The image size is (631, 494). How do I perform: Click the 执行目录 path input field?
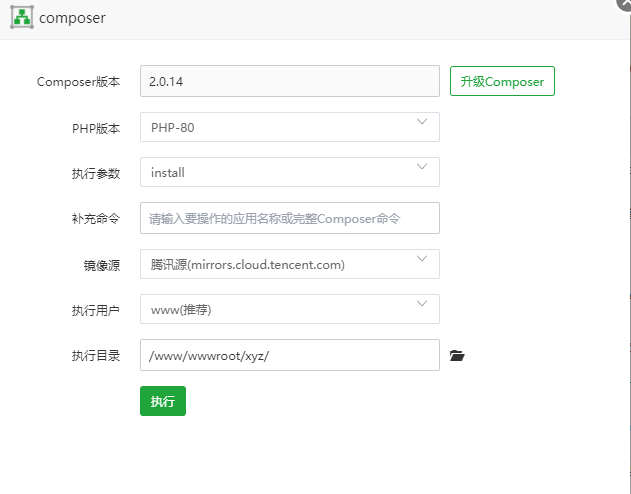click(x=290, y=355)
